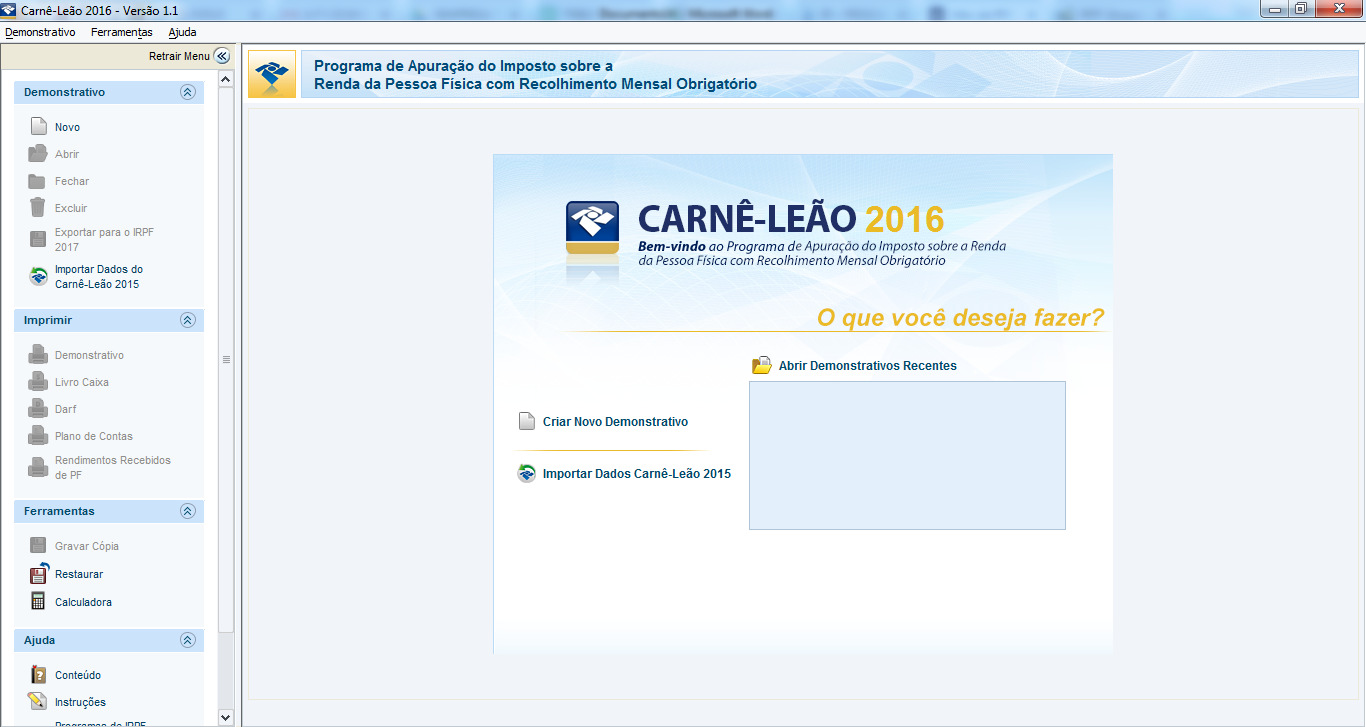Click the Novo document icon in sidebar
The image size is (1366, 727).
point(38,127)
